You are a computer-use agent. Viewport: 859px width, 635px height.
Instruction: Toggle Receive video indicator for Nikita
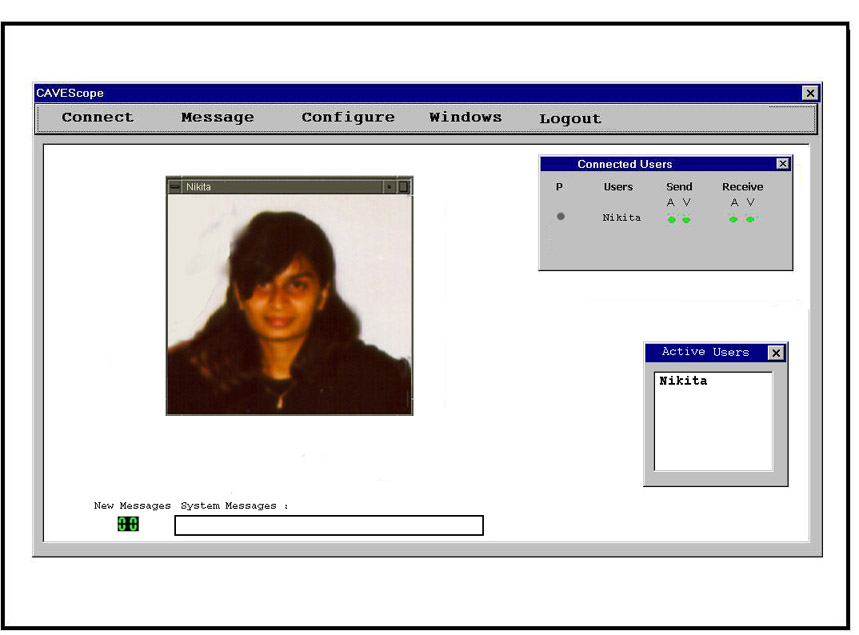[750, 219]
